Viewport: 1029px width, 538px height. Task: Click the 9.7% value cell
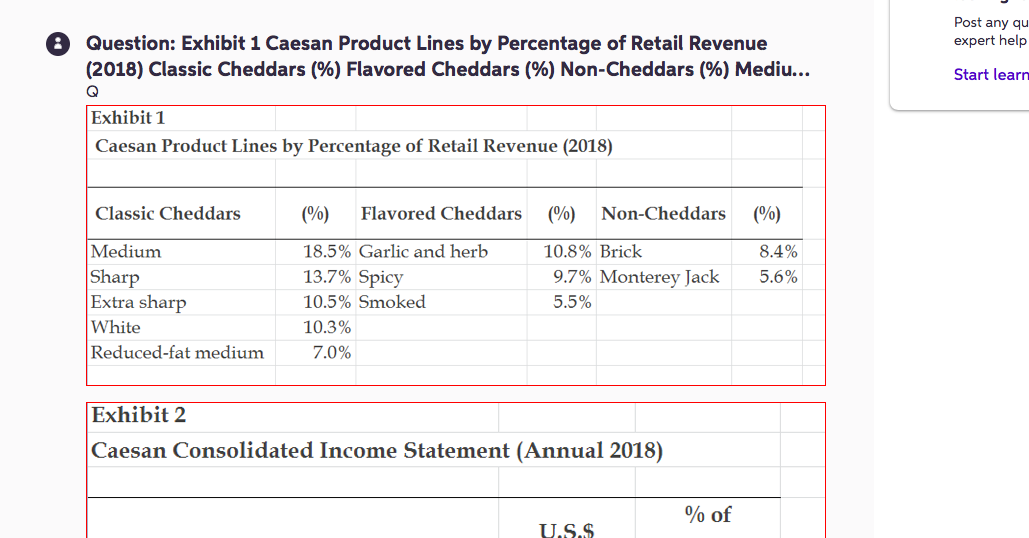572,278
